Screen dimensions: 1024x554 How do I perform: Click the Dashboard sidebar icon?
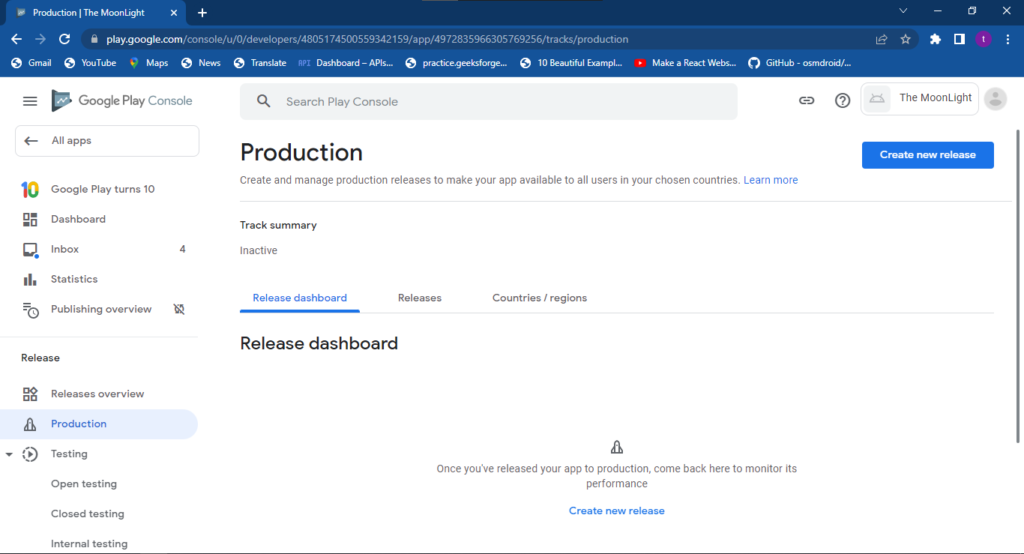pyautogui.click(x=30, y=219)
